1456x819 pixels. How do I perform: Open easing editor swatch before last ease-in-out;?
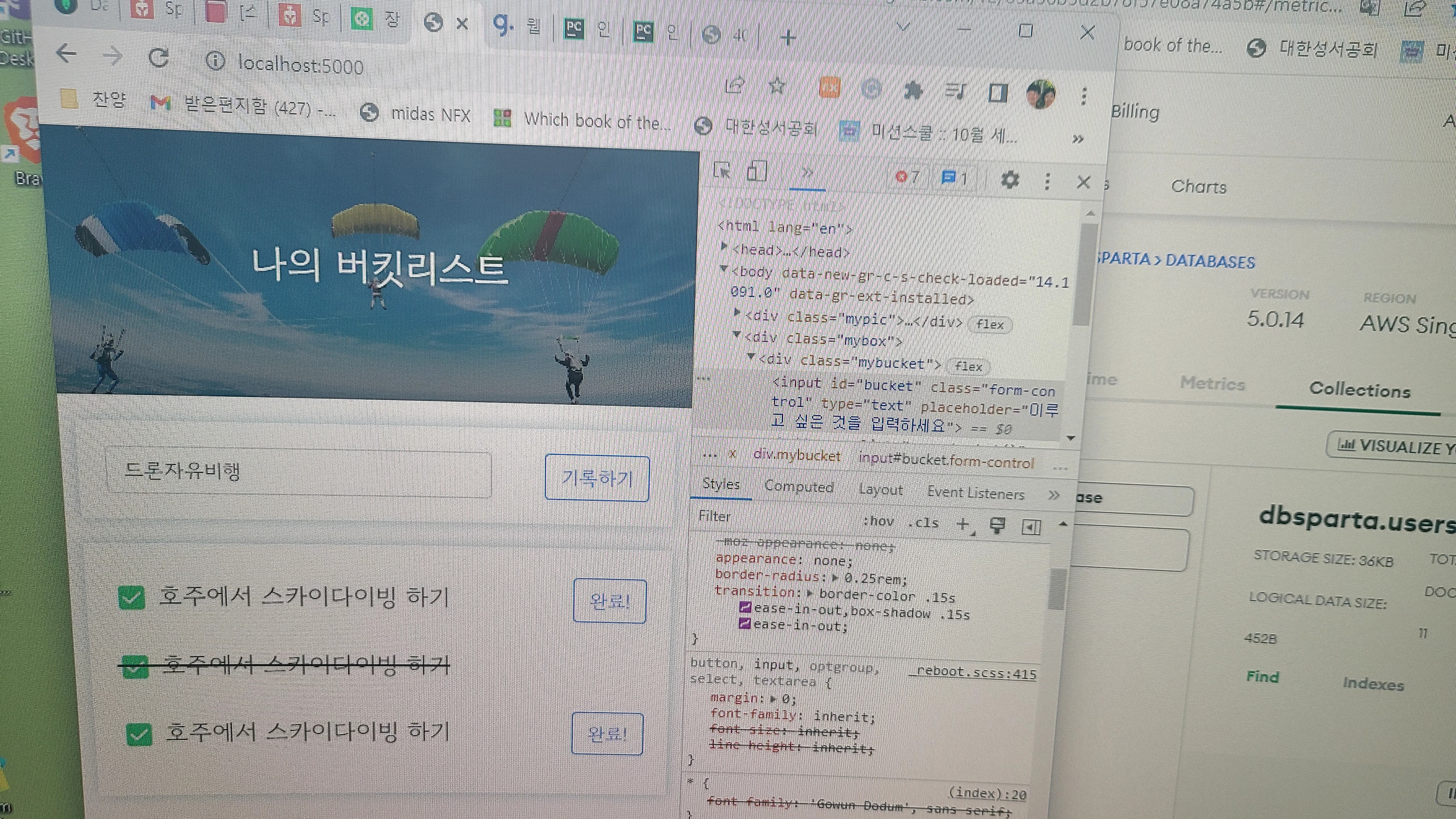744,624
